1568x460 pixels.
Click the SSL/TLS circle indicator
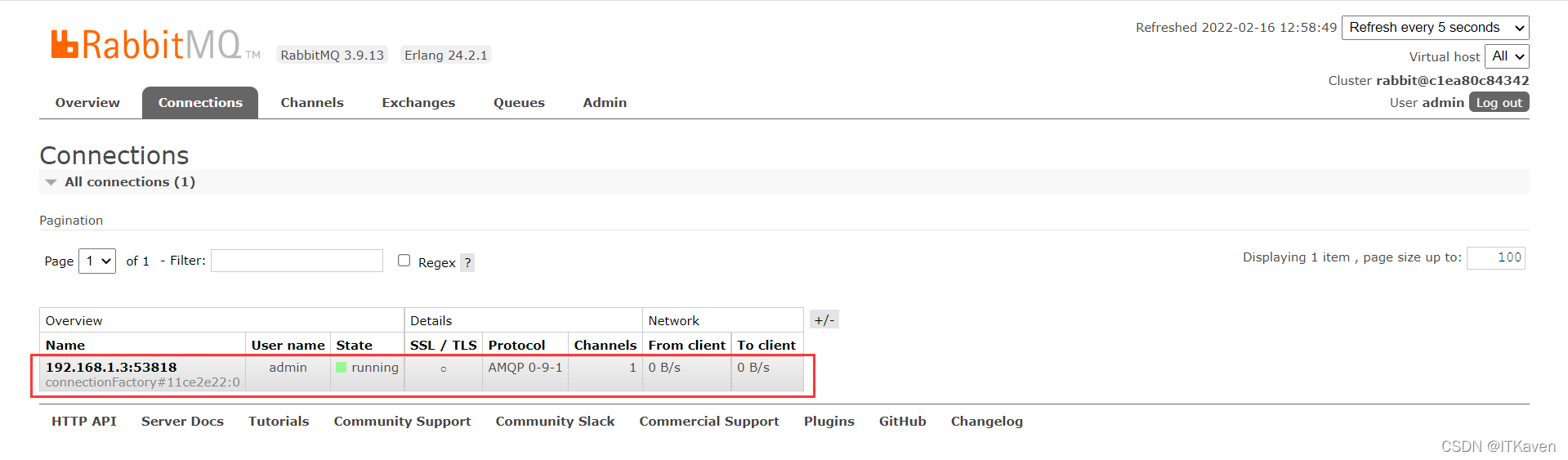click(444, 368)
